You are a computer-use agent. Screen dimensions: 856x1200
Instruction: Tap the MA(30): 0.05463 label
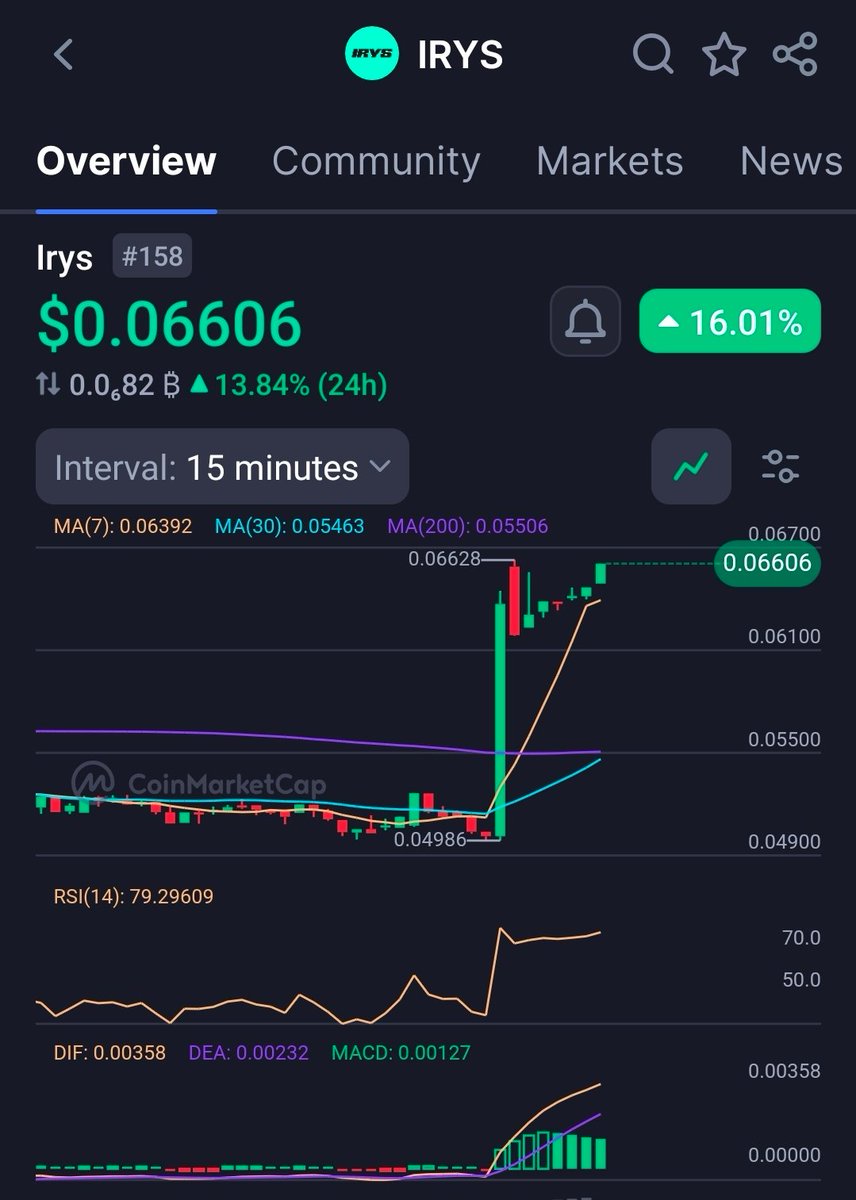click(x=290, y=526)
